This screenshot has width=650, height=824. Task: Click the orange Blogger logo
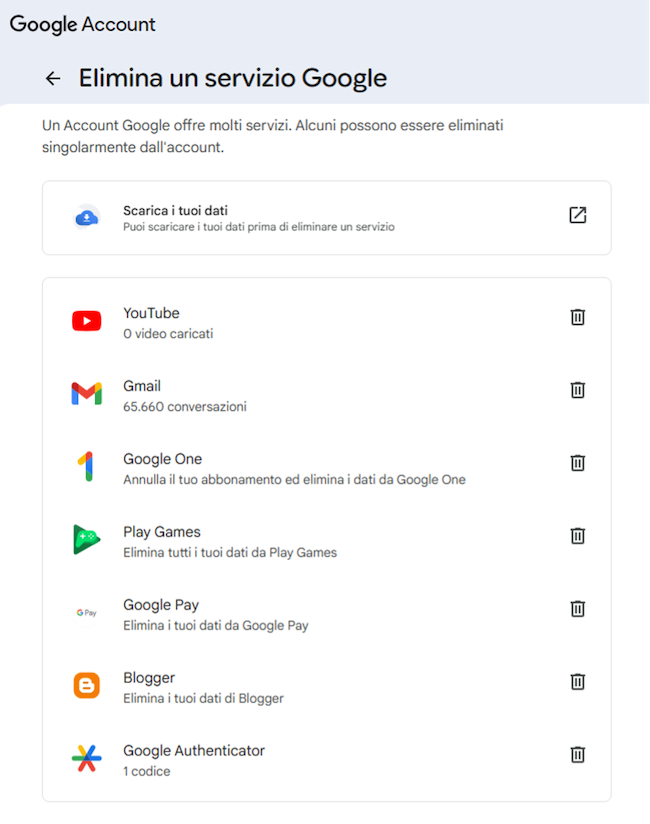(x=87, y=686)
